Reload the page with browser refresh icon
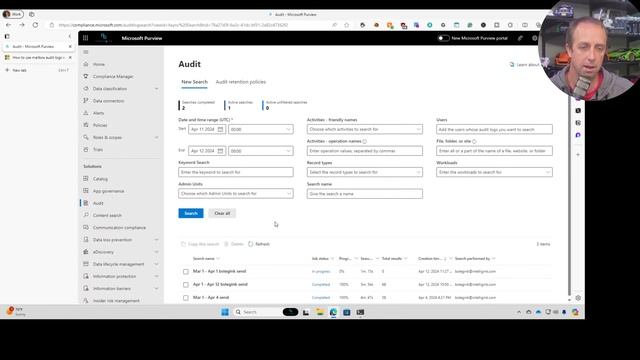 coord(35,25)
